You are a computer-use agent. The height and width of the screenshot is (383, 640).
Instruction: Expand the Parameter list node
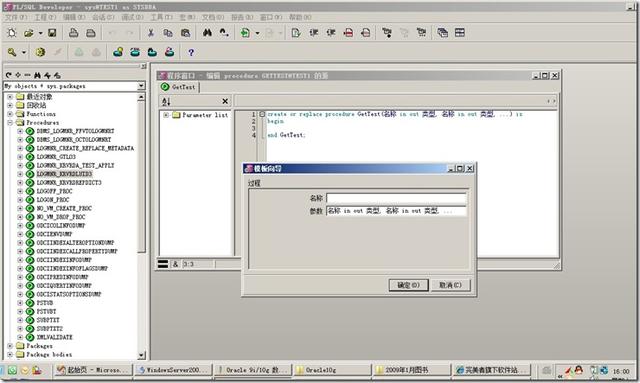(x=166, y=115)
